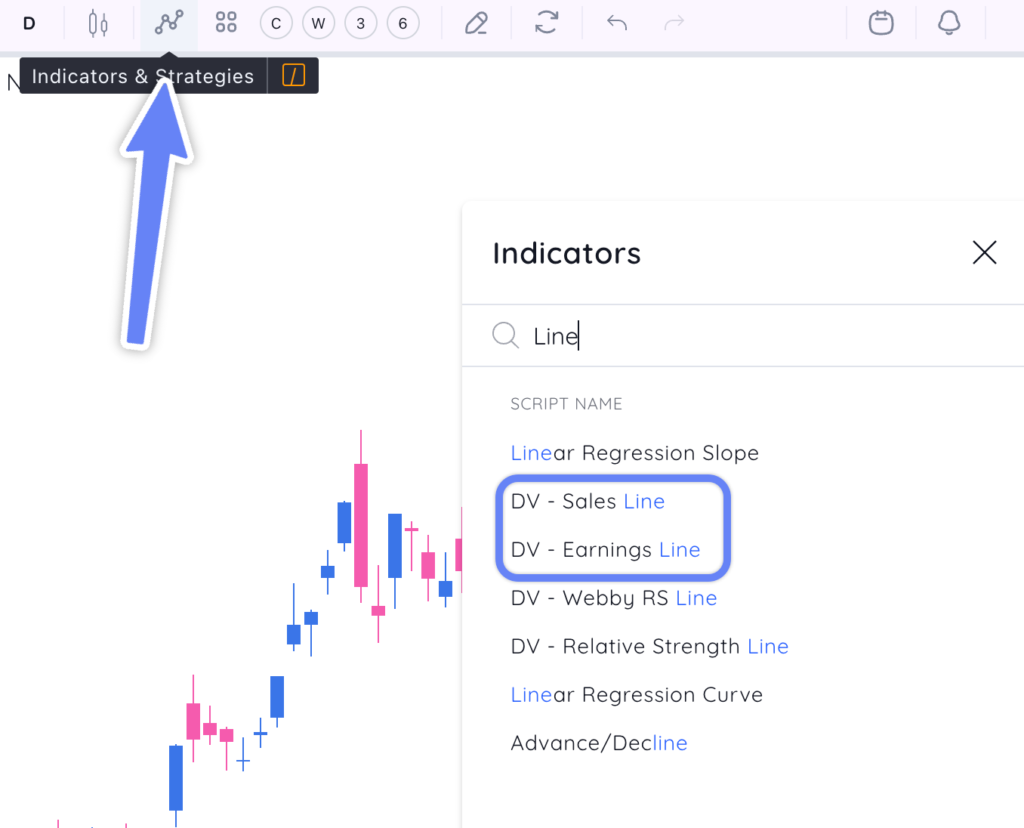1024x828 pixels.
Task: Click the search magnifier in the Indicators panel
Action: pos(505,336)
